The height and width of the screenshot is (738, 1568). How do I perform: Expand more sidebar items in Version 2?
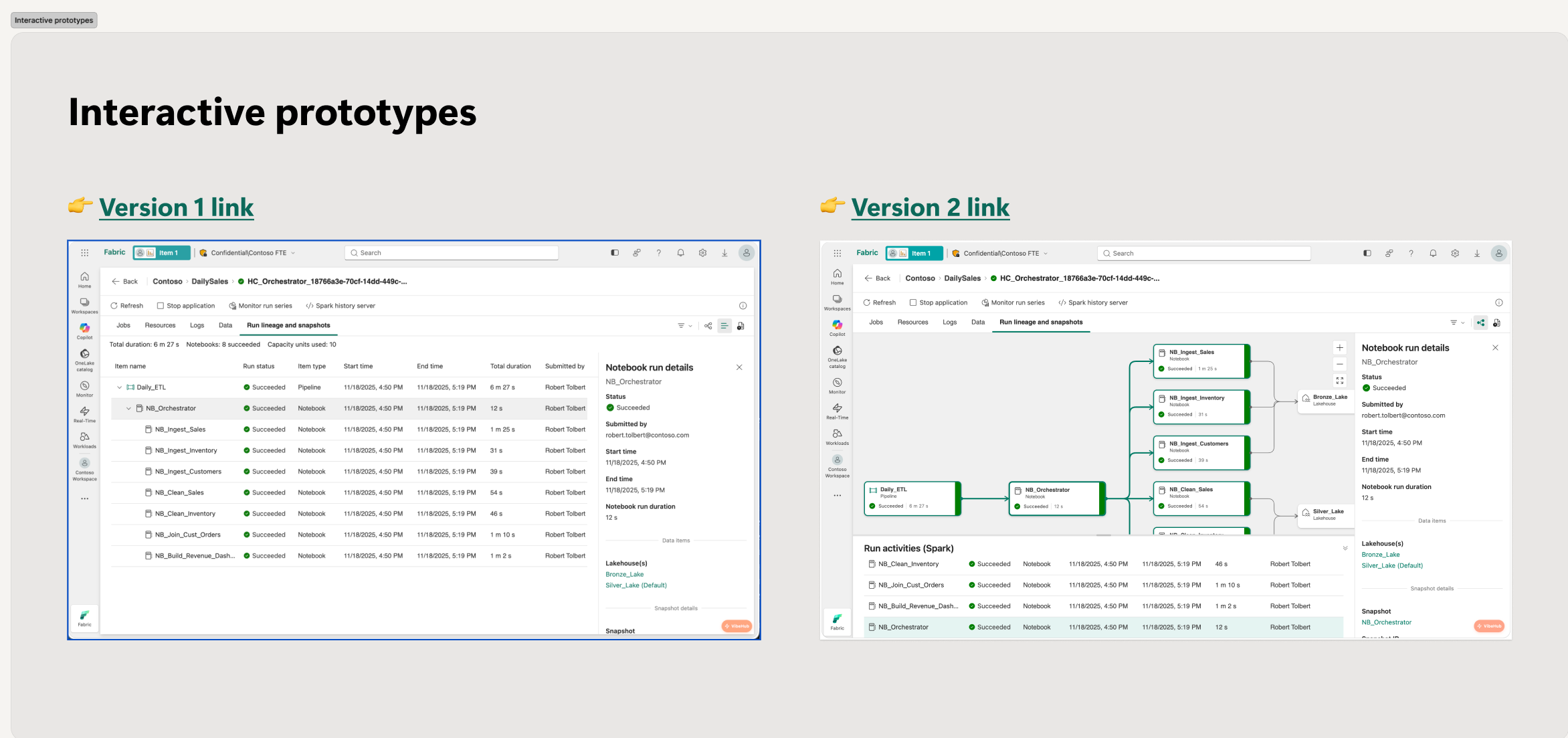pyautogui.click(x=838, y=495)
